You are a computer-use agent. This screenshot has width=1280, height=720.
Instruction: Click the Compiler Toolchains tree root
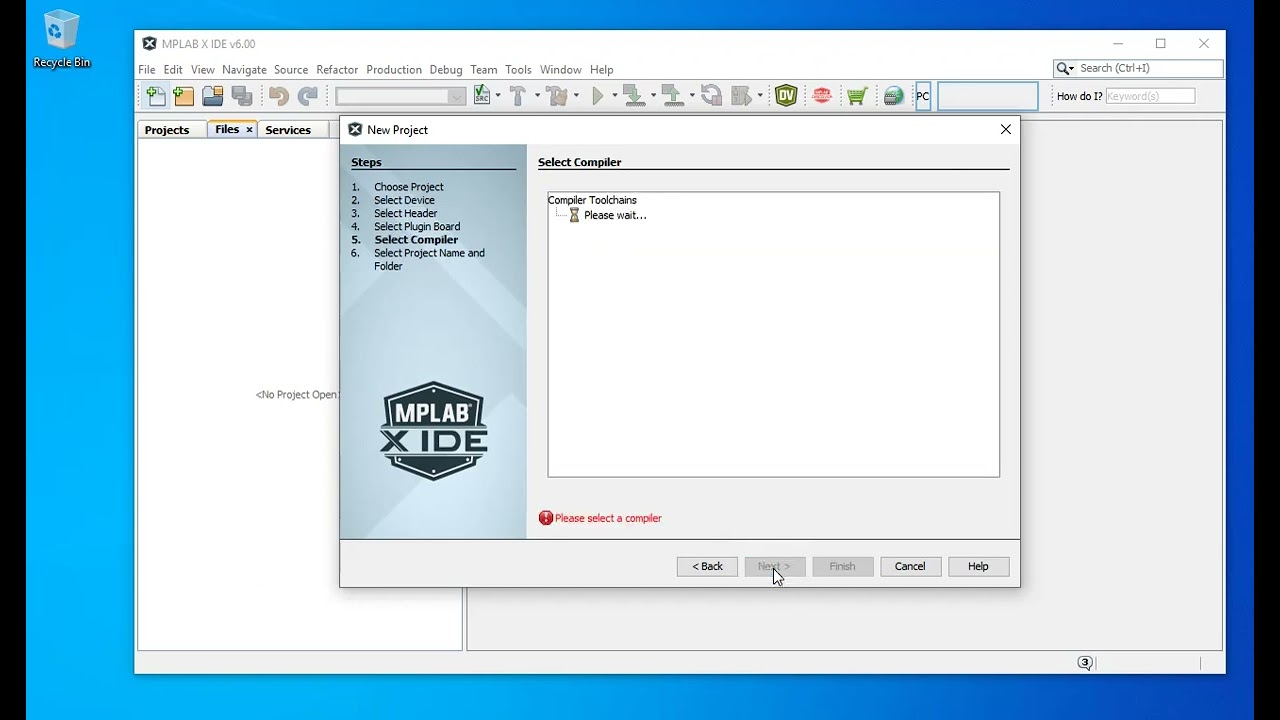coord(592,200)
